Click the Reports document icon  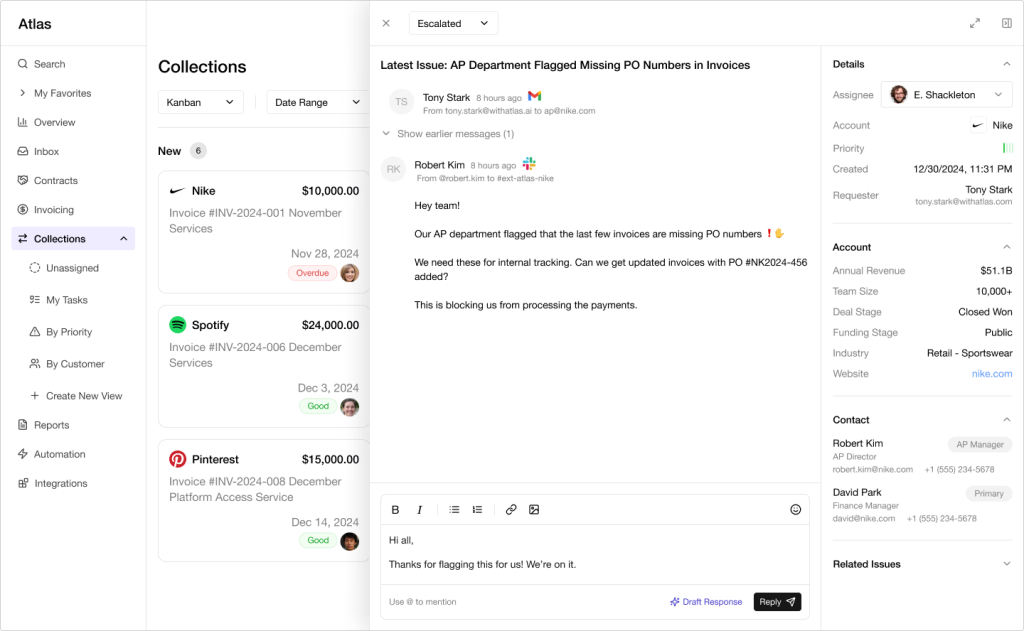[x=23, y=425]
